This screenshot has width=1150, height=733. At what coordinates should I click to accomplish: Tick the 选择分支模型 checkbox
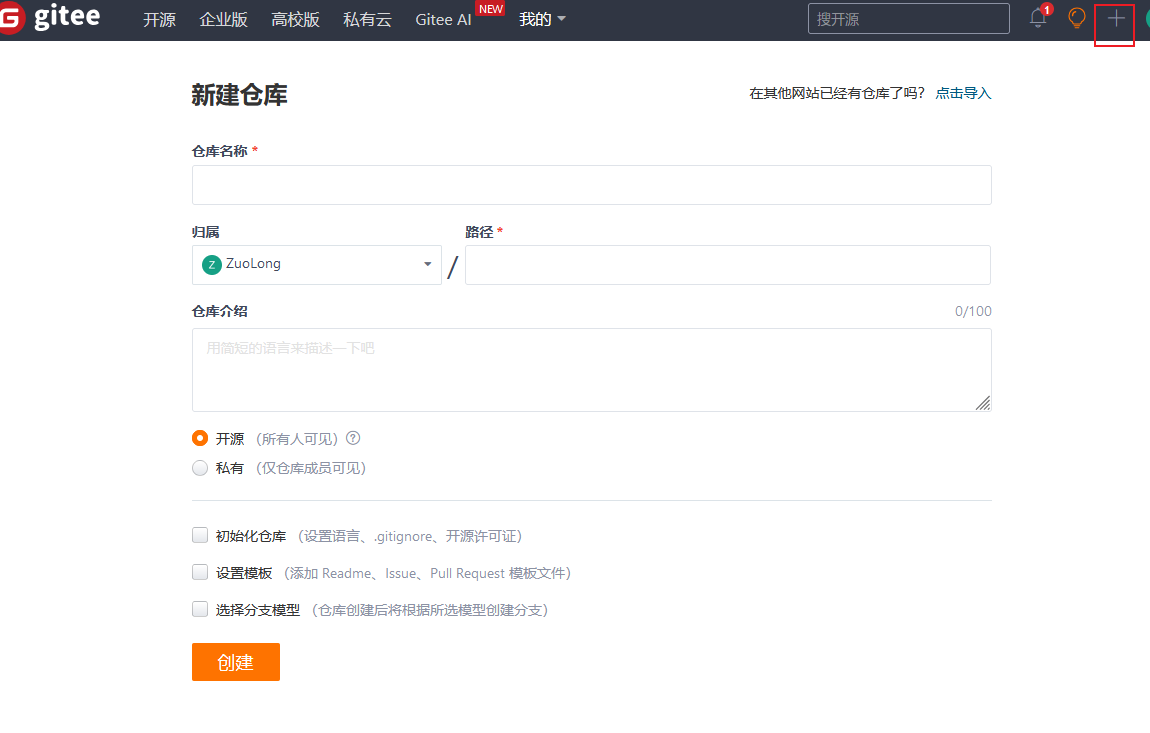tap(200, 609)
